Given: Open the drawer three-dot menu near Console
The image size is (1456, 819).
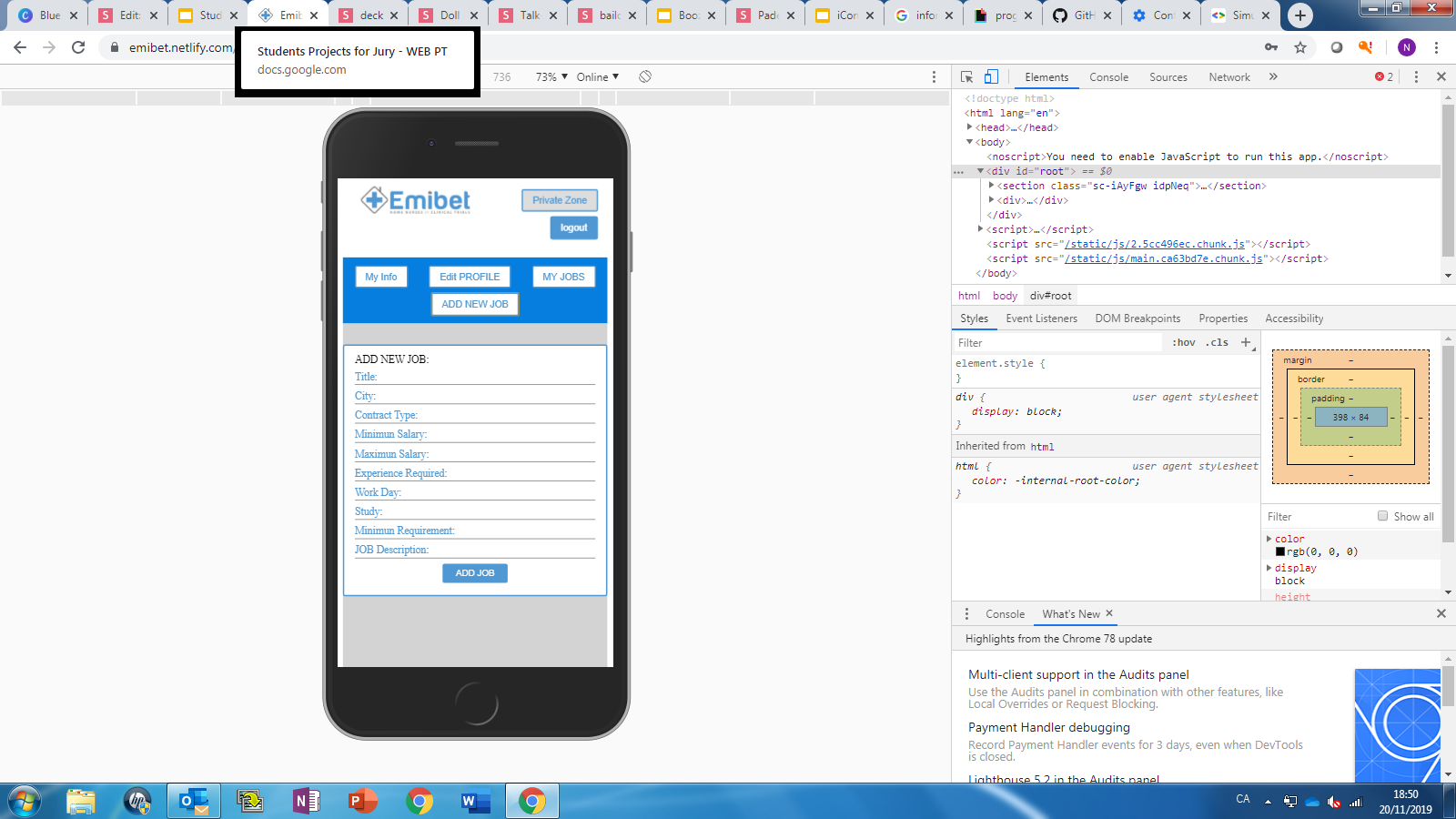Looking at the screenshot, I should tap(966, 614).
